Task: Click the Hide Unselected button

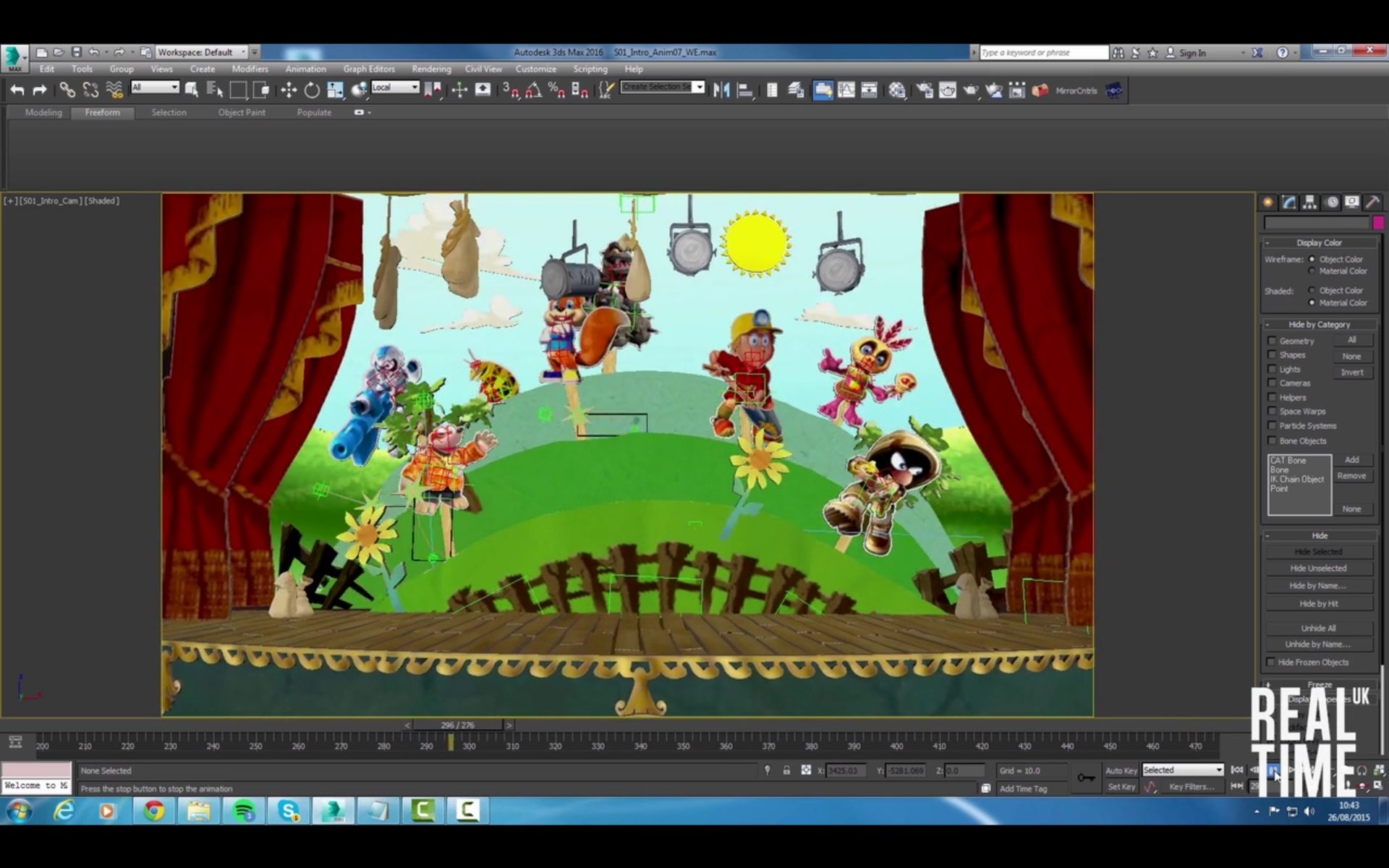Action: pos(1318,568)
